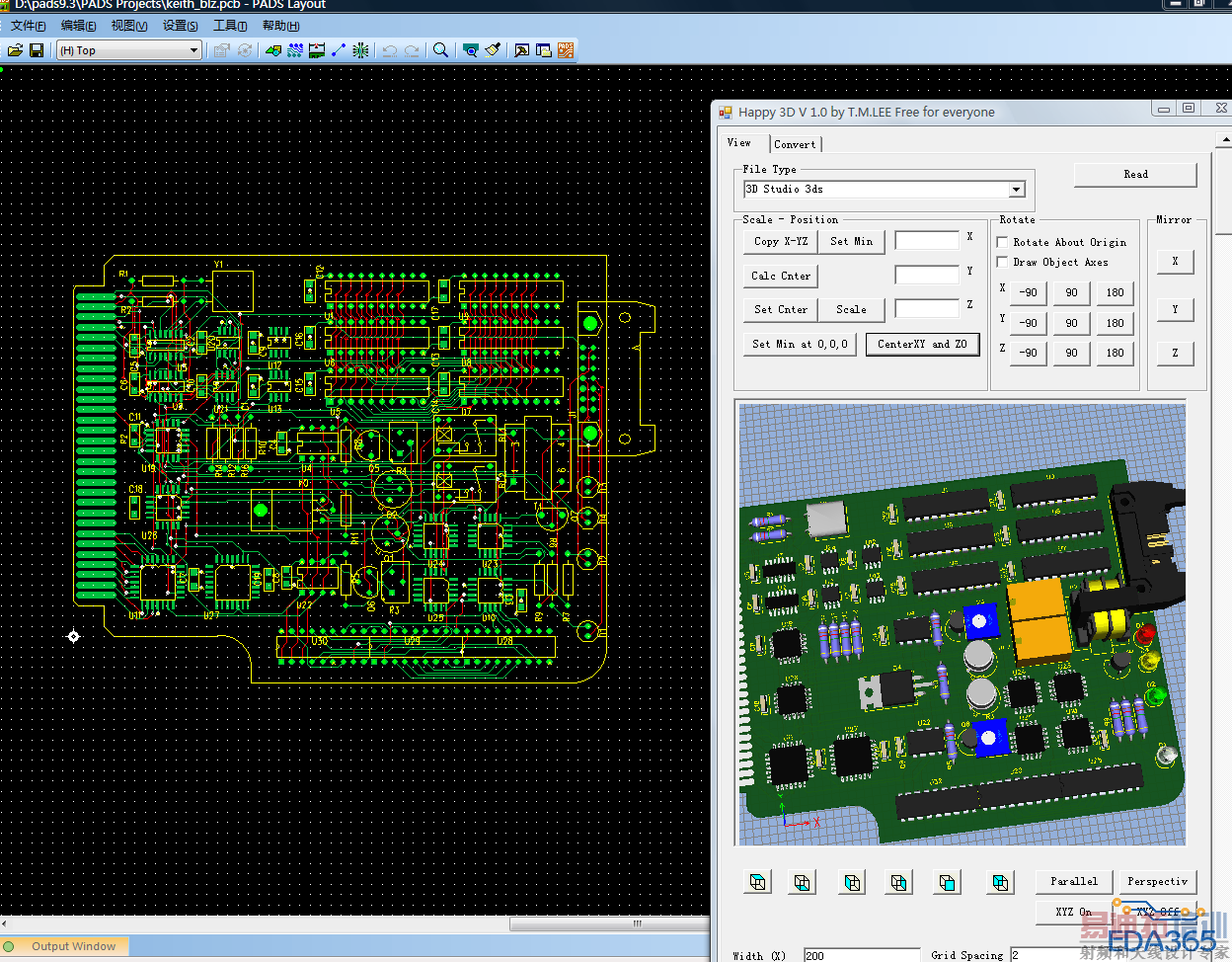Click the orange PADS icon in toolbar
1232x962 pixels.
point(566,50)
